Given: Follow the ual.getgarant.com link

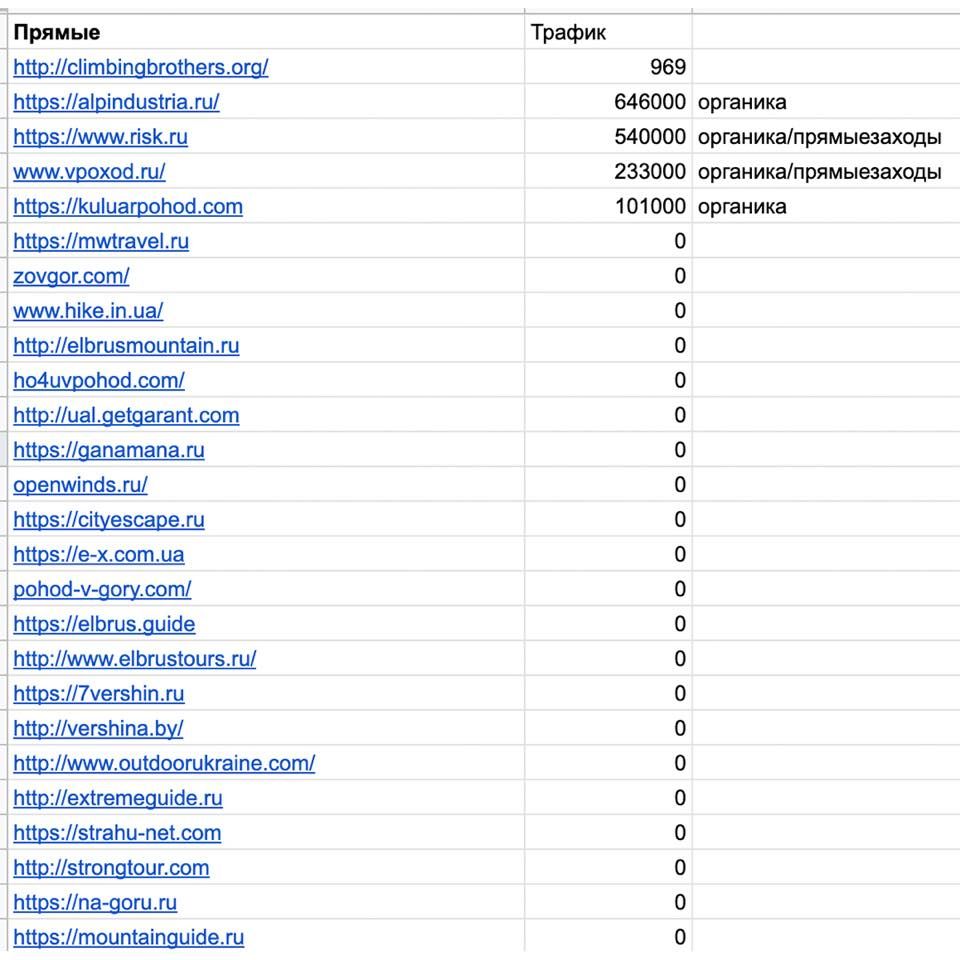Looking at the screenshot, I should point(126,415).
